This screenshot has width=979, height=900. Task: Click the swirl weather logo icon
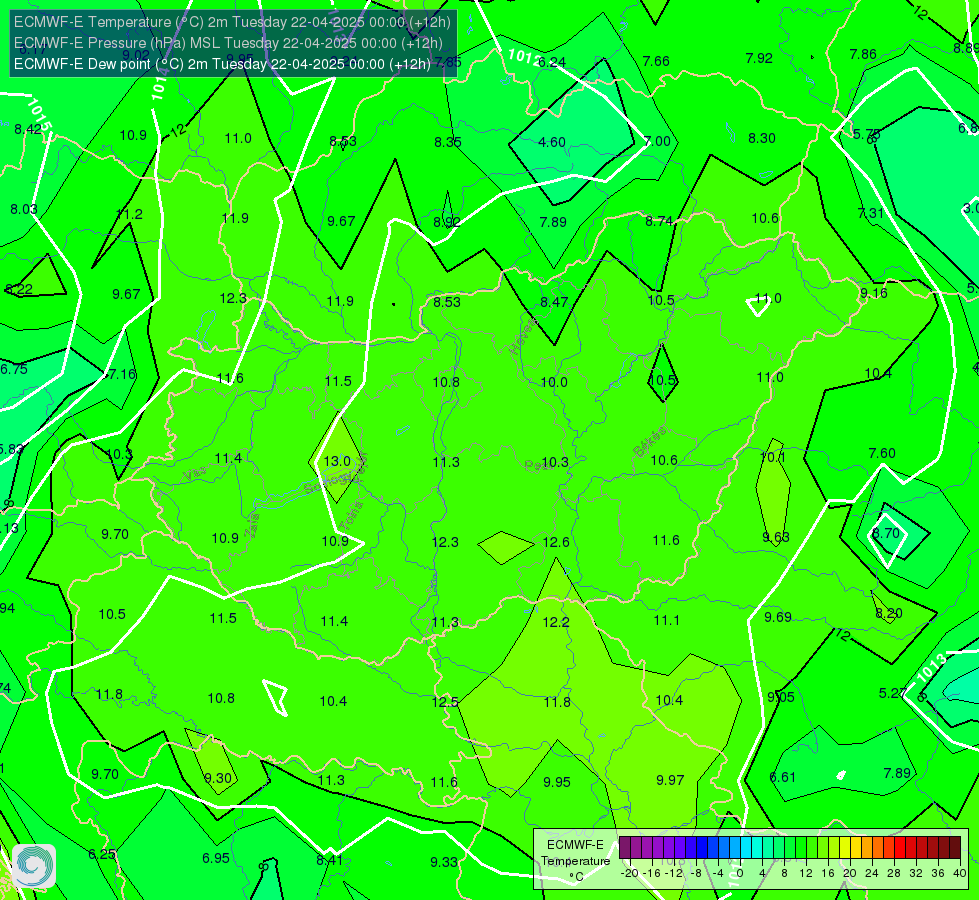(34, 866)
